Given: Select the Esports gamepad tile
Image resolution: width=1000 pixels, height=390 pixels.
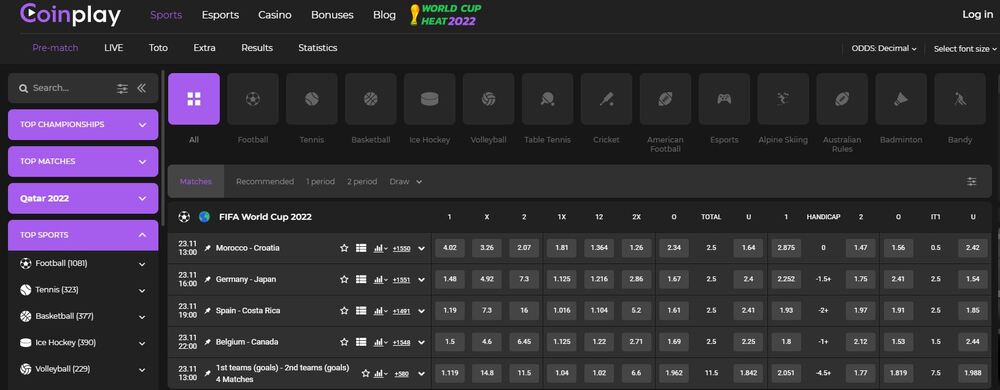Looking at the screenshot, I should coord(724,99).
